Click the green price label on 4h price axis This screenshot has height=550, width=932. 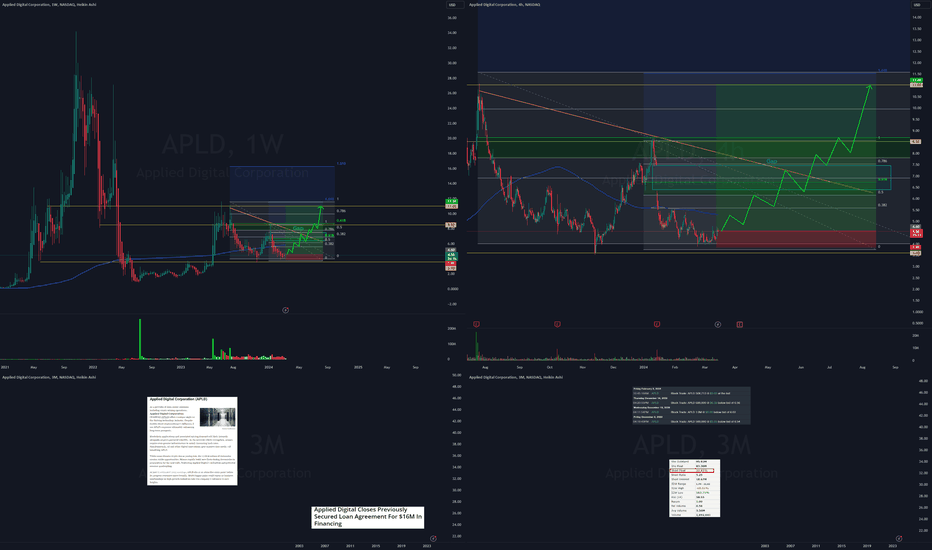pos(916,80)
